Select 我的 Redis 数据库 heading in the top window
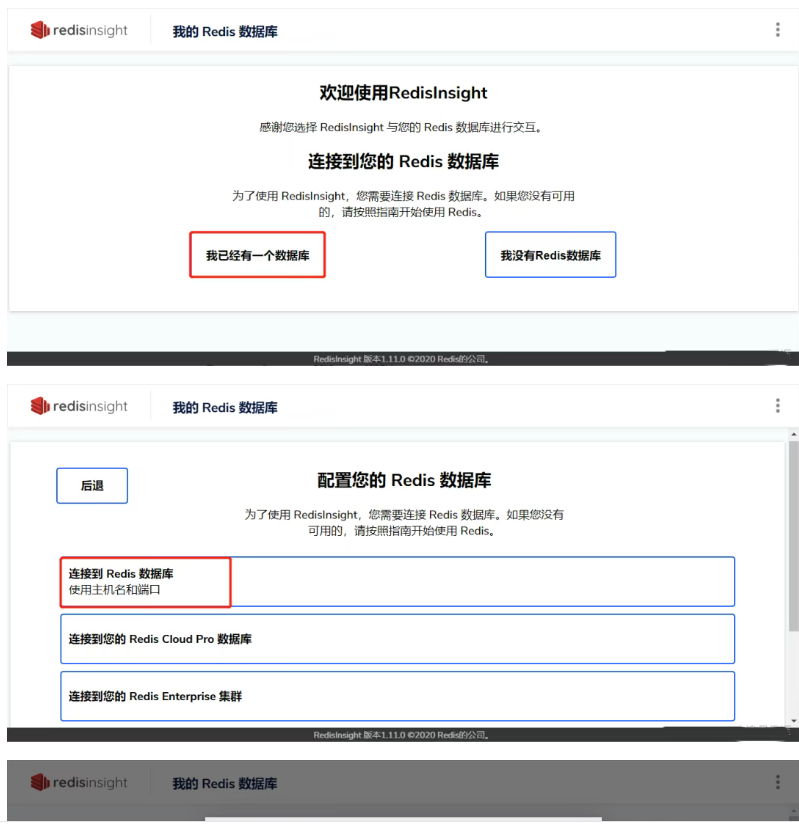The width and height of the screenshot is (799, 827). click(x=225, y=32)
